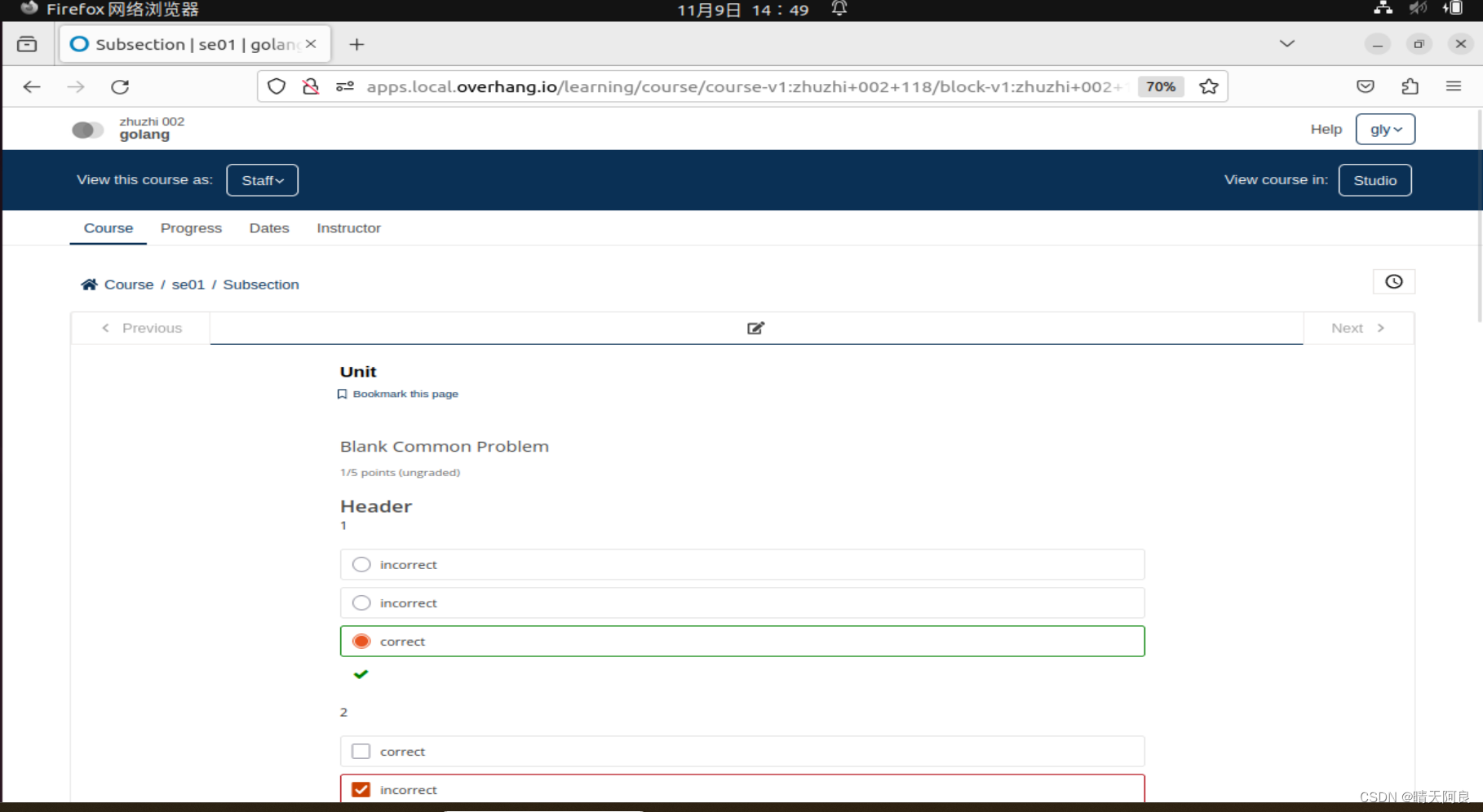Image resolution: width=1483 pixels, height=812 pixels.
Task: Switch to the Progress tab
Action: tap(191, 228)
